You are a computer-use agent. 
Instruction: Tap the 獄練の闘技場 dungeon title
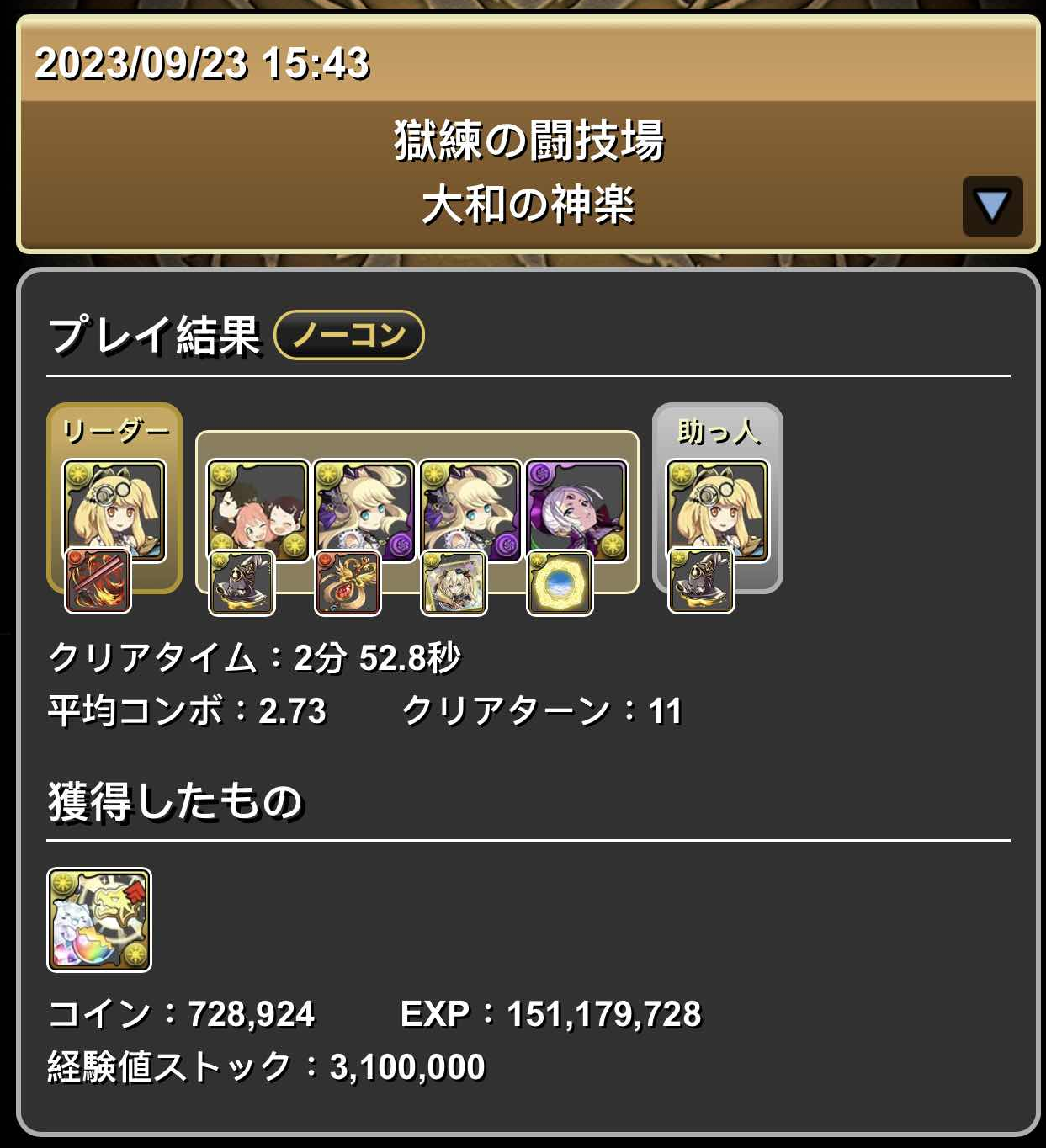click(529, 140)
